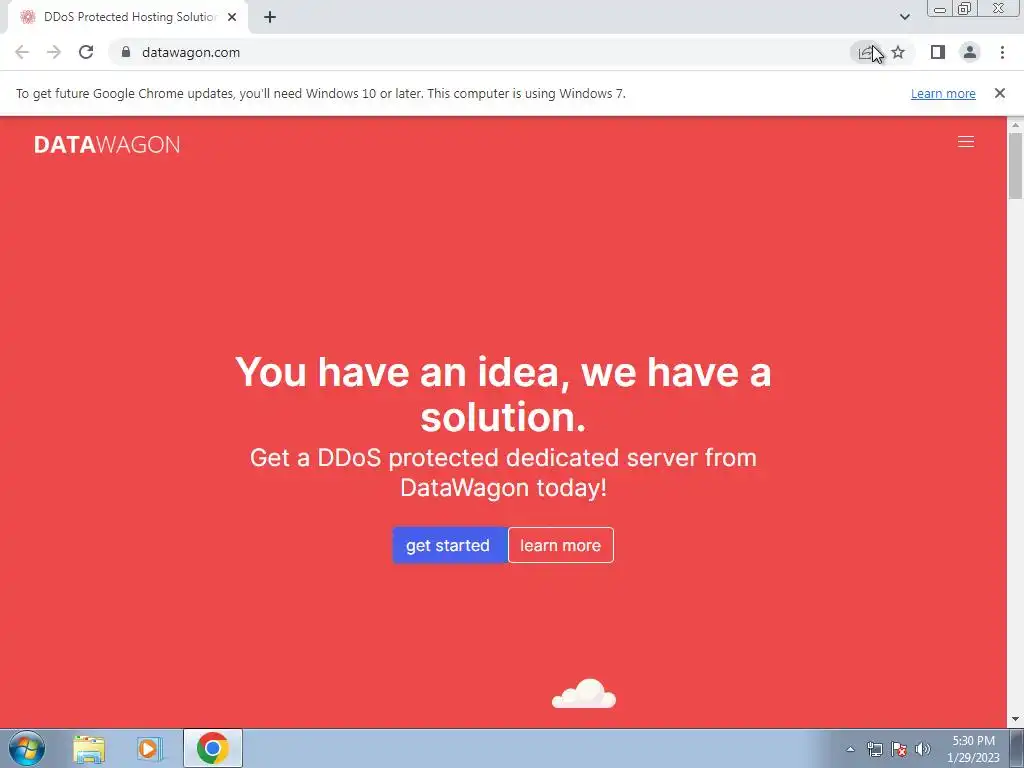This screenshot has width=1024, height=768.
Task: Bookmark this tab with star
Action: [x=898, y=52]
